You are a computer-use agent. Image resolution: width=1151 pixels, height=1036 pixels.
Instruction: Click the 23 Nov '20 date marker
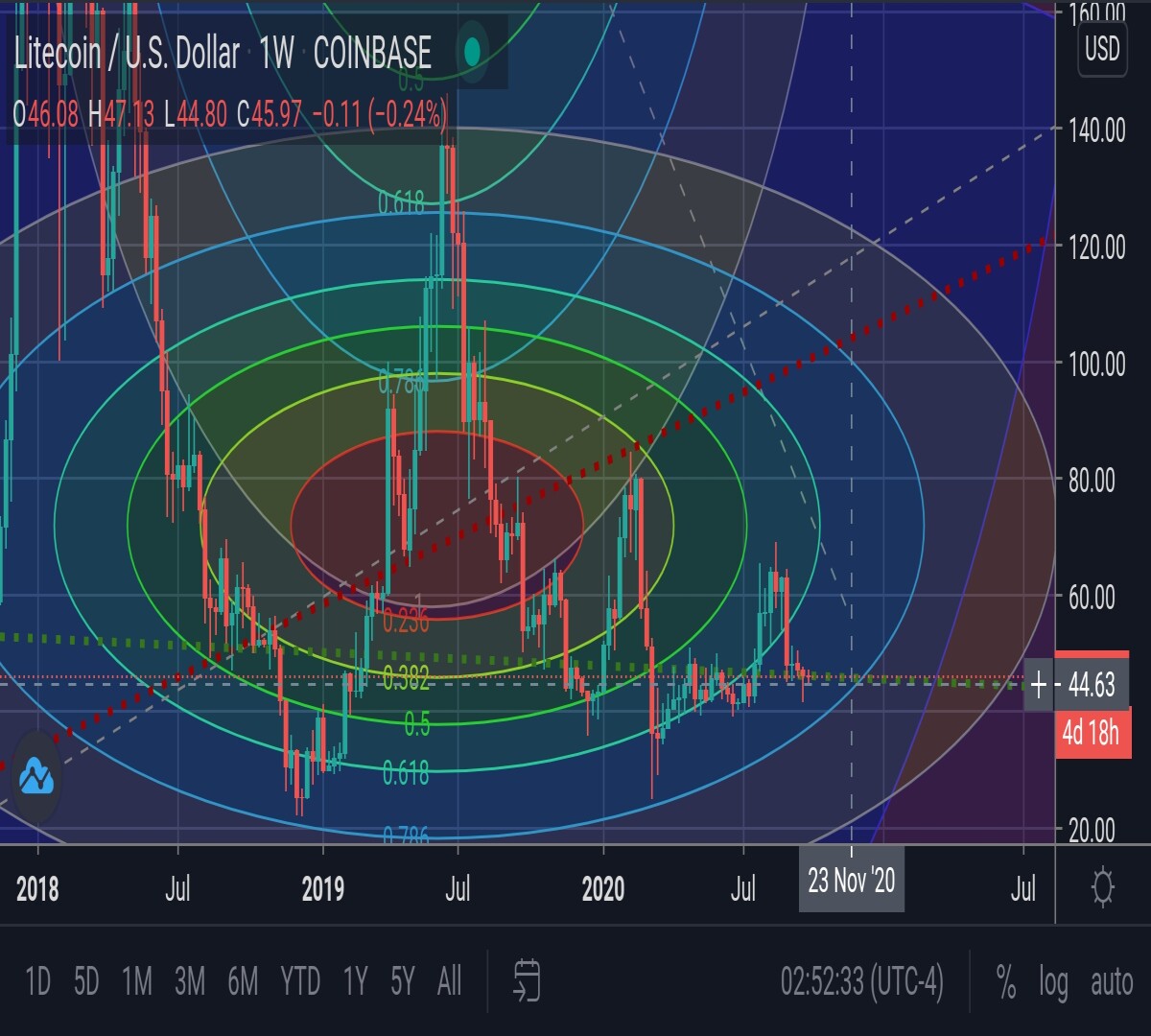coord(852,880)
